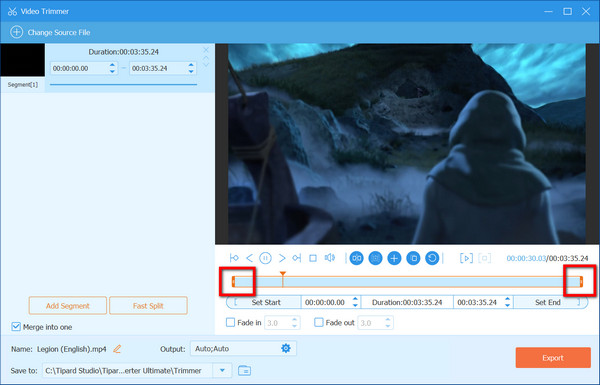The image size is (600, 385).
Task: Increase timeline start time 00:00:00.00 stepper
Action: click(x=355, y=299)
